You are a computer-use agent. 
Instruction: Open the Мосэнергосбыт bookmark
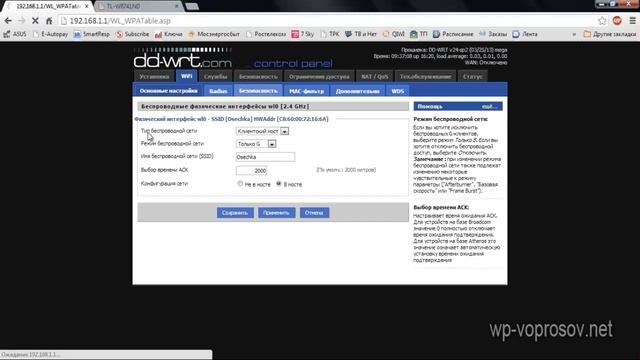pos(214,34)
